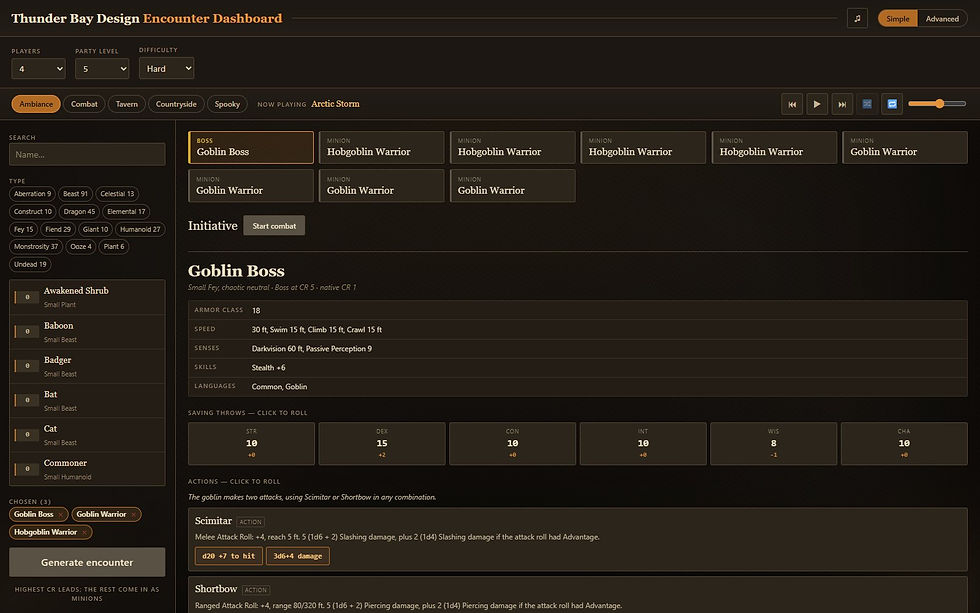This screenshot has width=980, height=613.
Task: Select the Tavern music tab
Action: (x=127, y=104)
